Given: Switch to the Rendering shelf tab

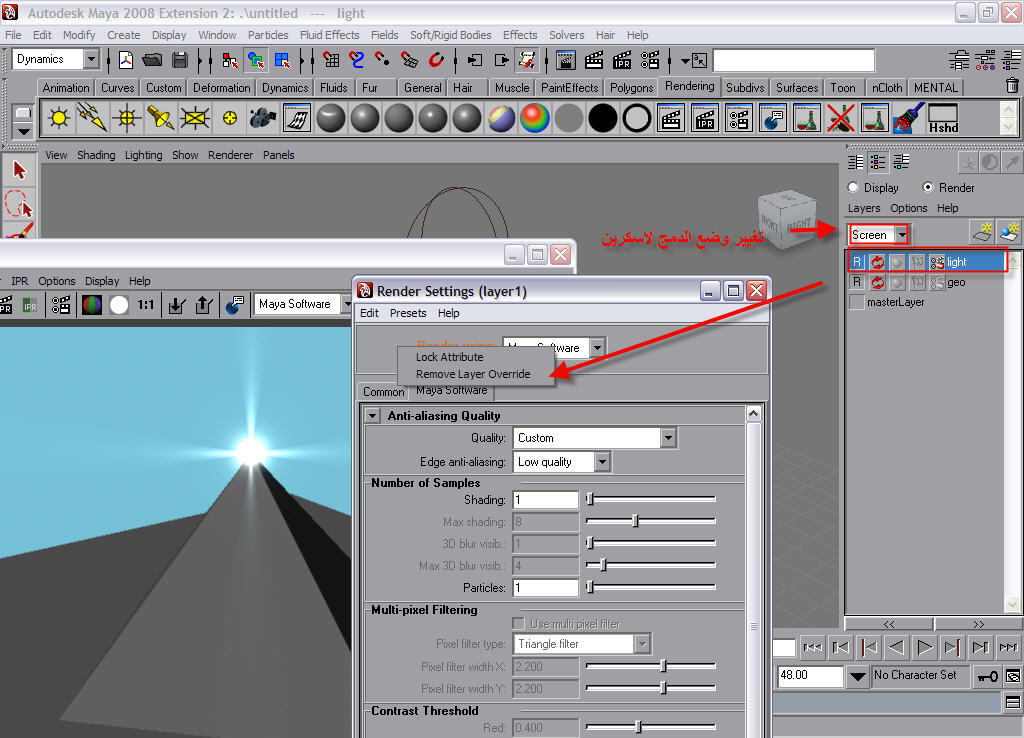Looking at the screenshot, I should (690, 86).
